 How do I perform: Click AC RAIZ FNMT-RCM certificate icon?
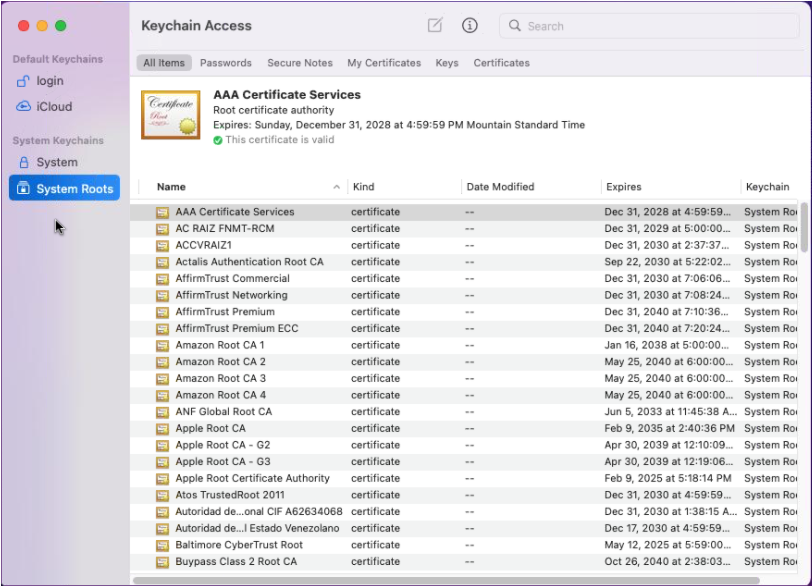coord(163,229)
